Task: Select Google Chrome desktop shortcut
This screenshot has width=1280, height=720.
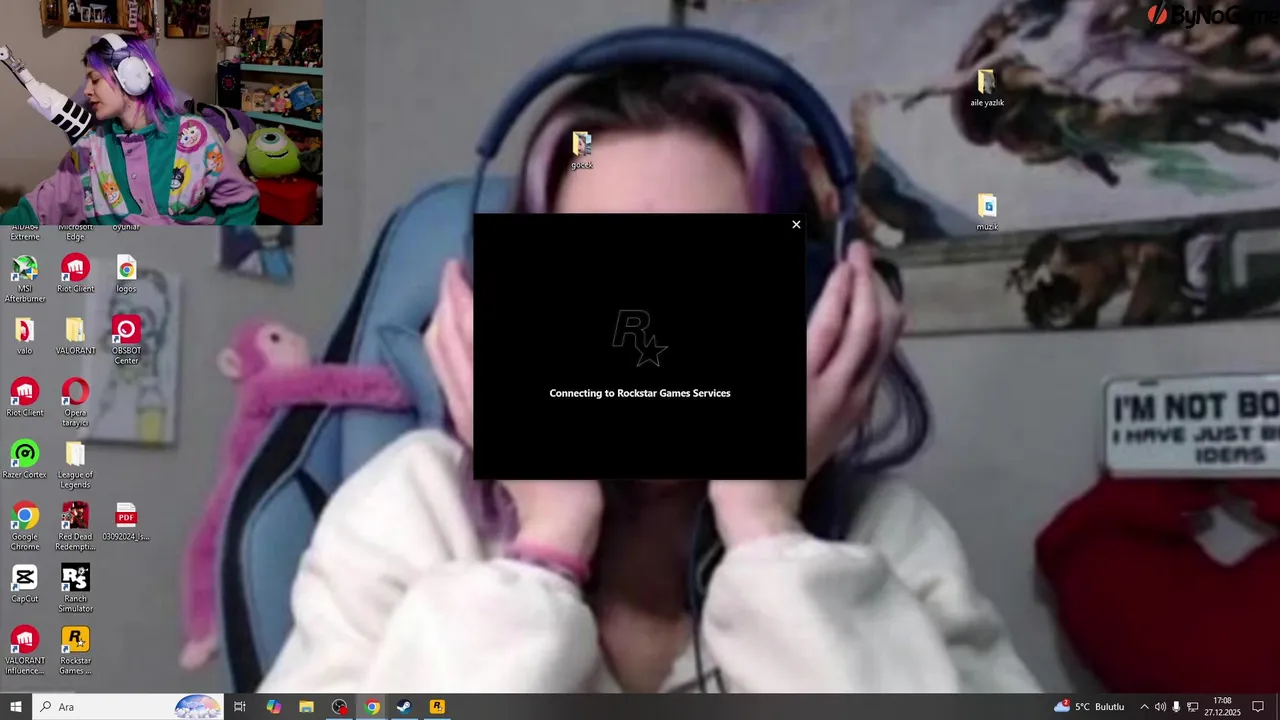Action: [x=25, y=527]
